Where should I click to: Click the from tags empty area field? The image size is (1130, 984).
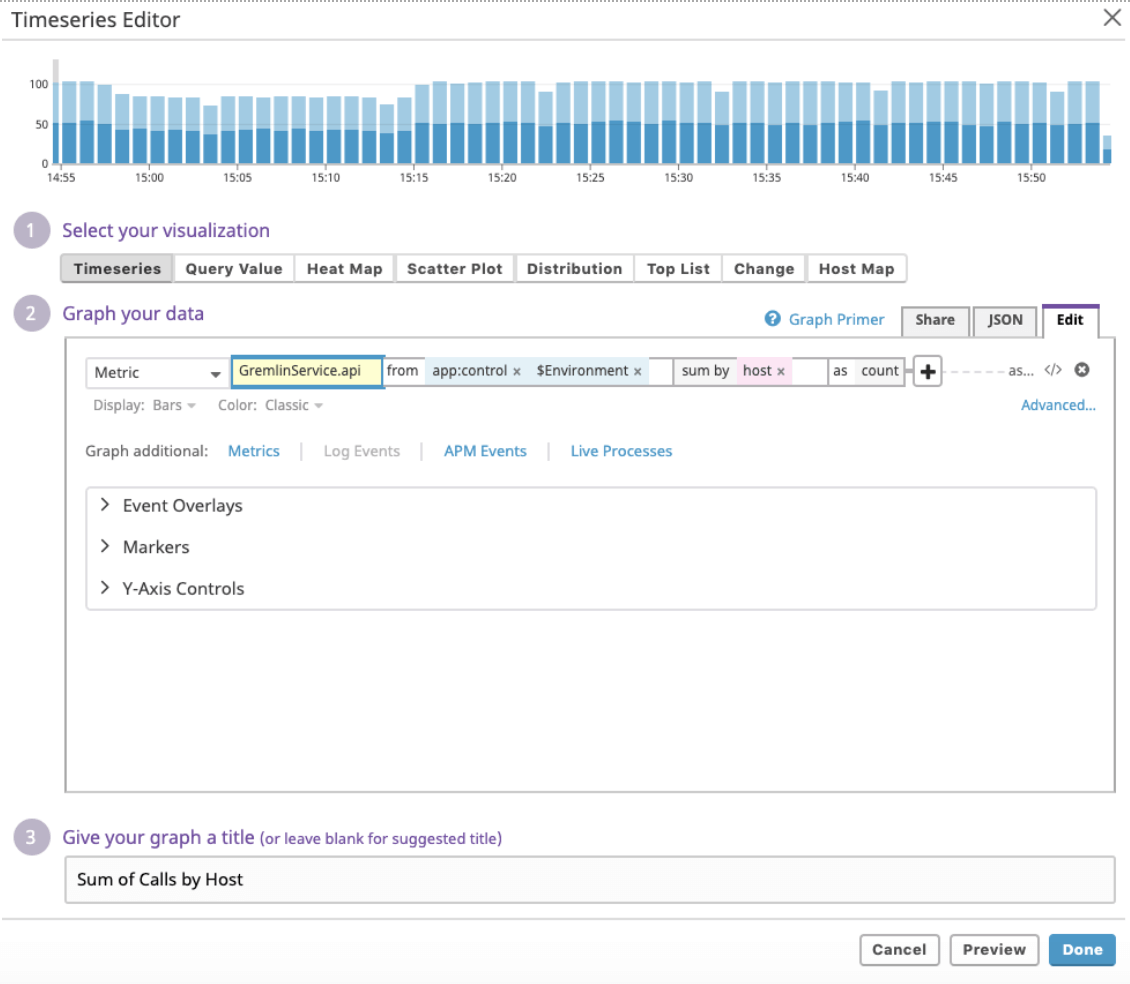point(659,371)
